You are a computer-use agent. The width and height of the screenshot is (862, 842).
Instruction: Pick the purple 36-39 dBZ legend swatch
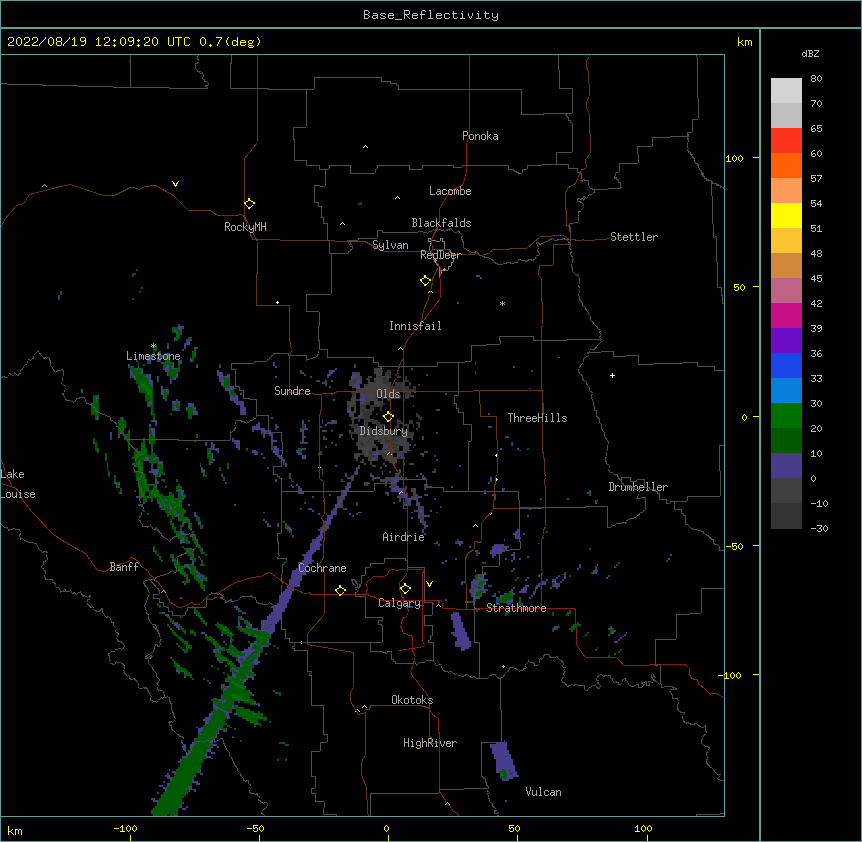coord(786,341)
